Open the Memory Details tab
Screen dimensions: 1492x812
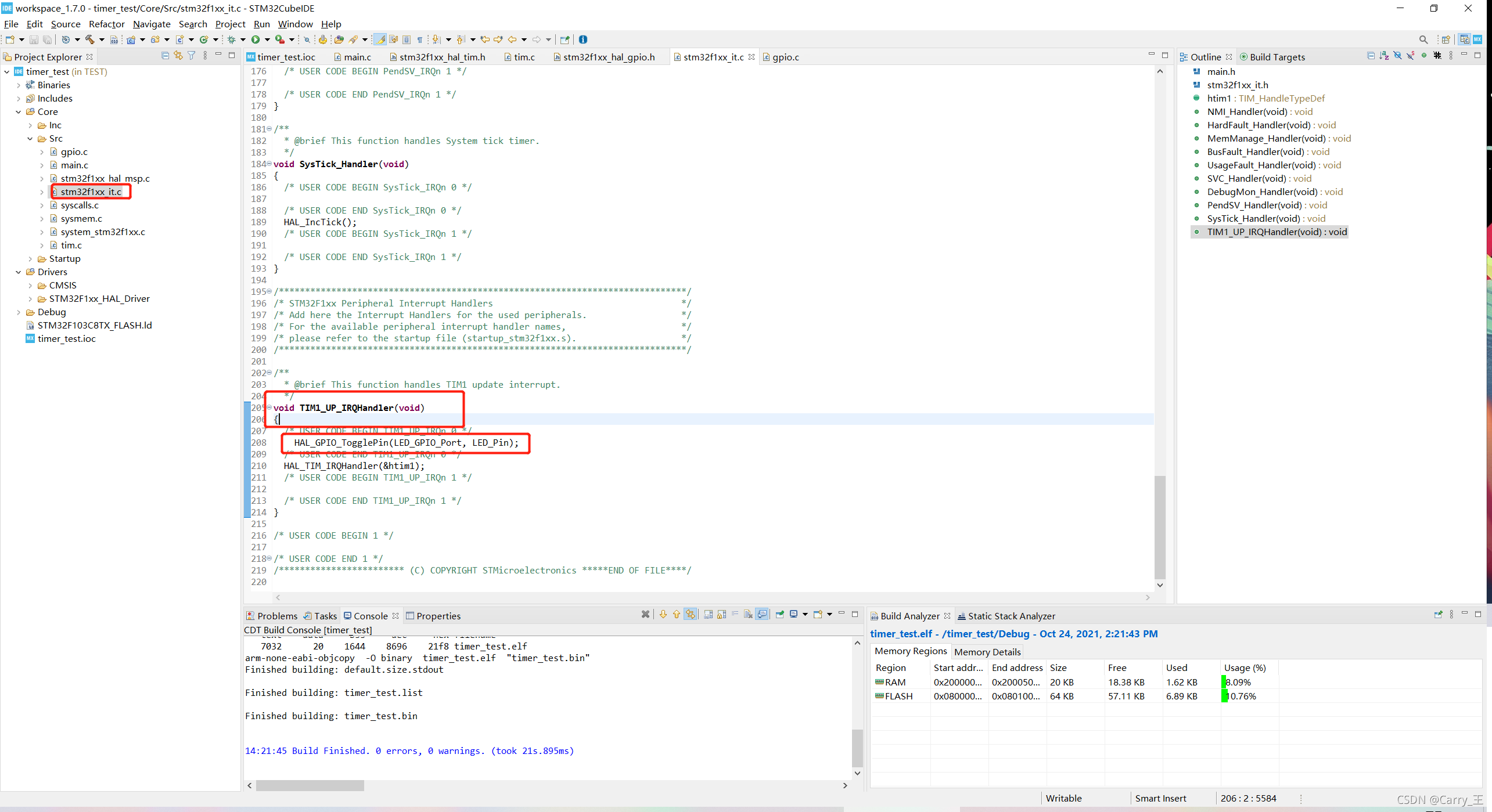tap(987, 652)
